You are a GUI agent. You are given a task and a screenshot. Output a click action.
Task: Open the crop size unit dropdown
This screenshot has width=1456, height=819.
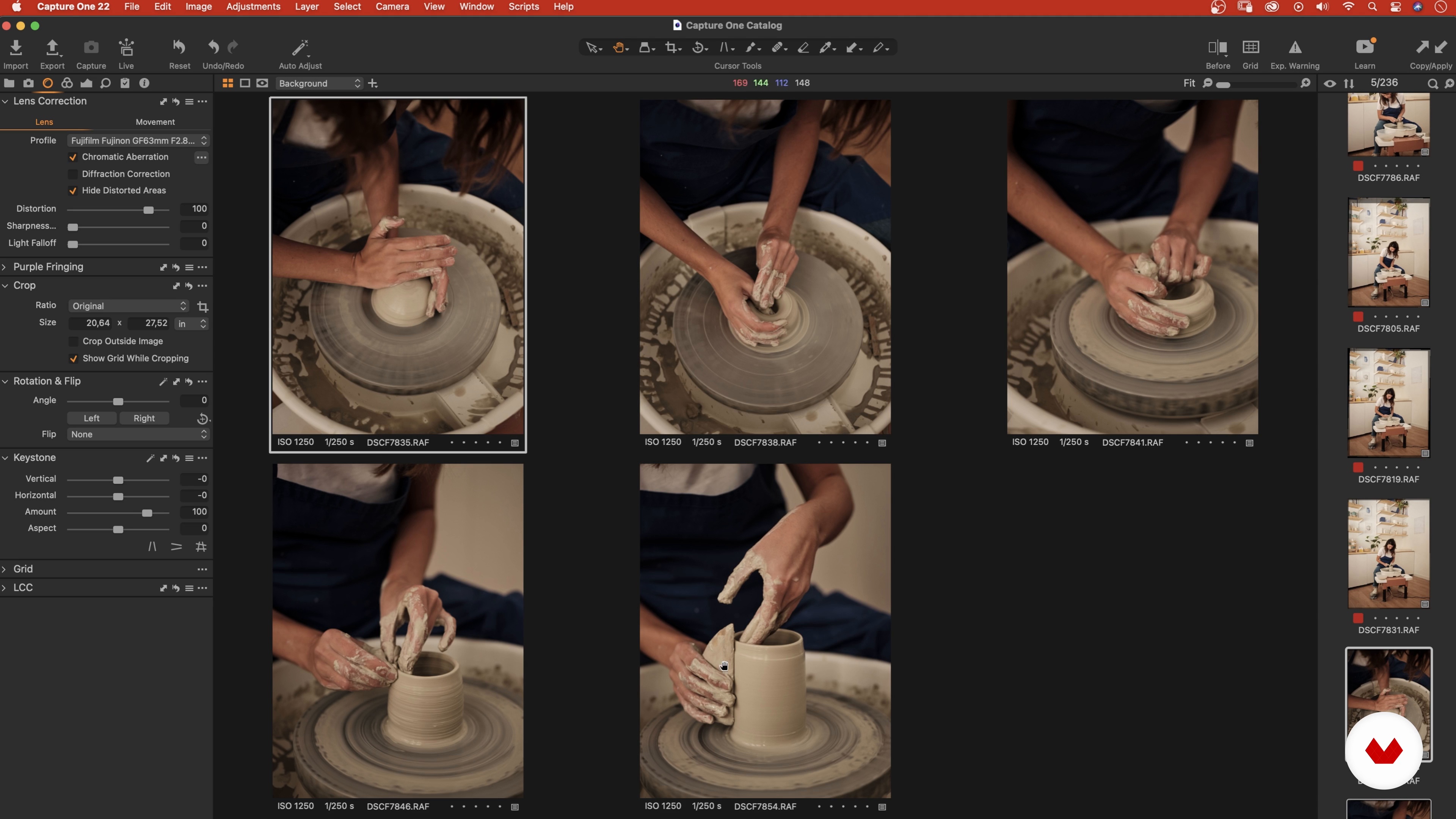[x=192, y=324]
